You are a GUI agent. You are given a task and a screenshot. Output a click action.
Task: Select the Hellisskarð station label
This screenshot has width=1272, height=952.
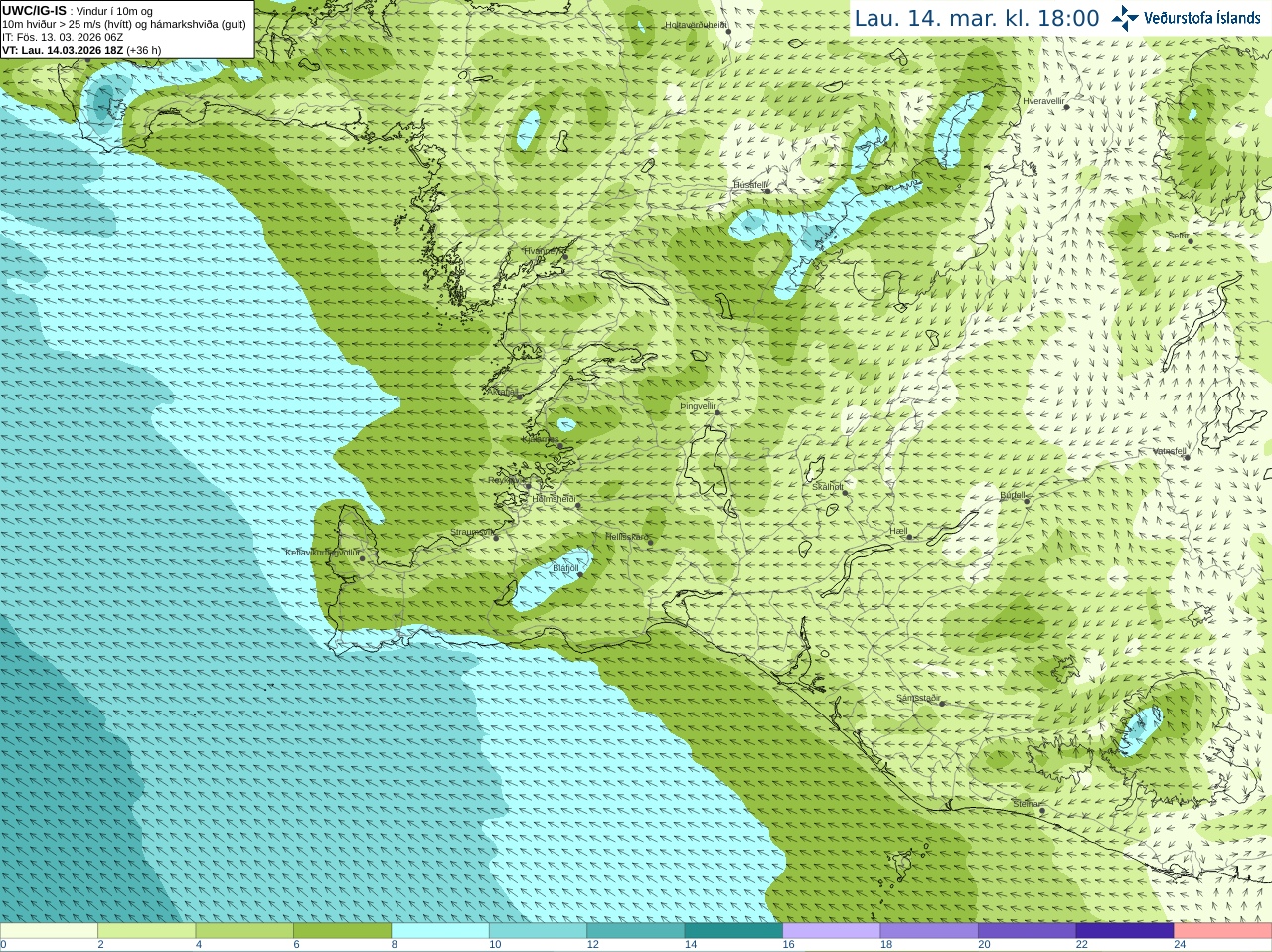pos(627,537)
